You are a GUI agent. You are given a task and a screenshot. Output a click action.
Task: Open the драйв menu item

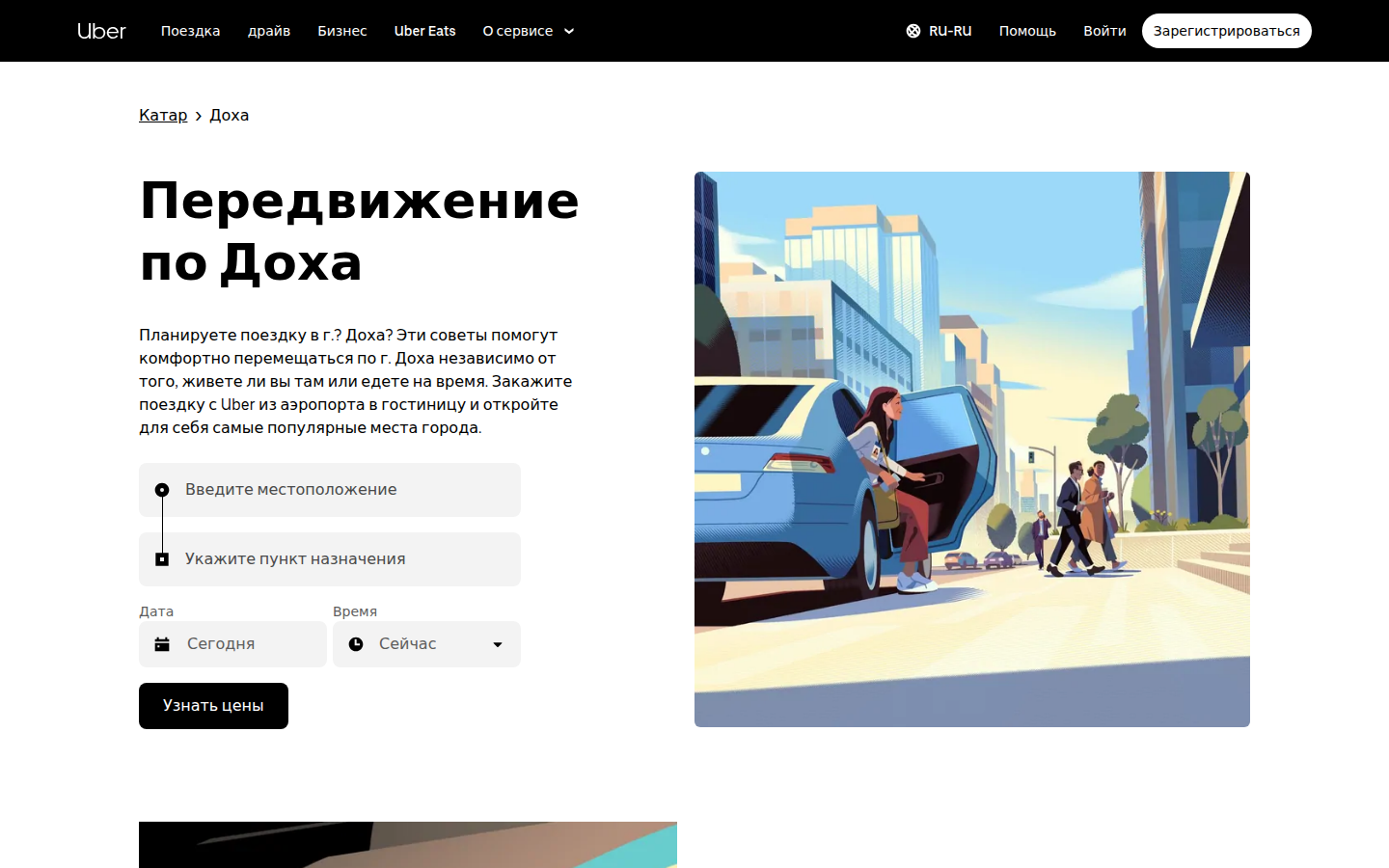pyautogui.click(x=269, y=31)
